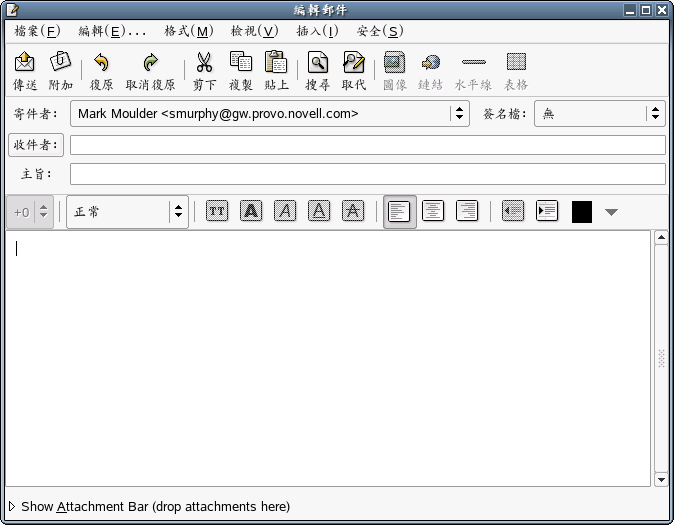
Task: Click the Show Attachment Bar label
Action: click(x=156, y=507)
